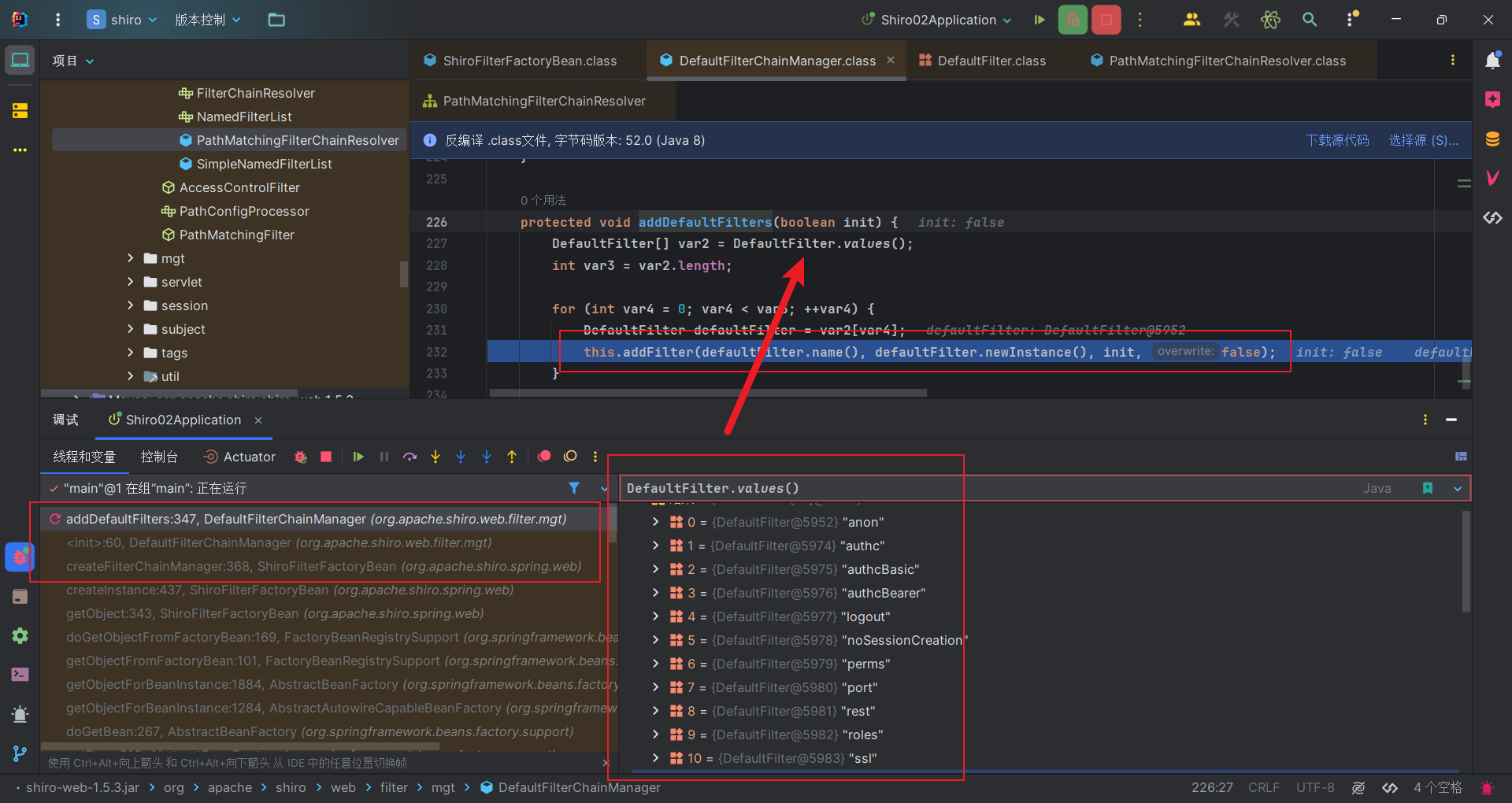The width and height of the screenshot is (1512, 803).
Task: Click the apache breadcrumb
Action: (230, 787)
